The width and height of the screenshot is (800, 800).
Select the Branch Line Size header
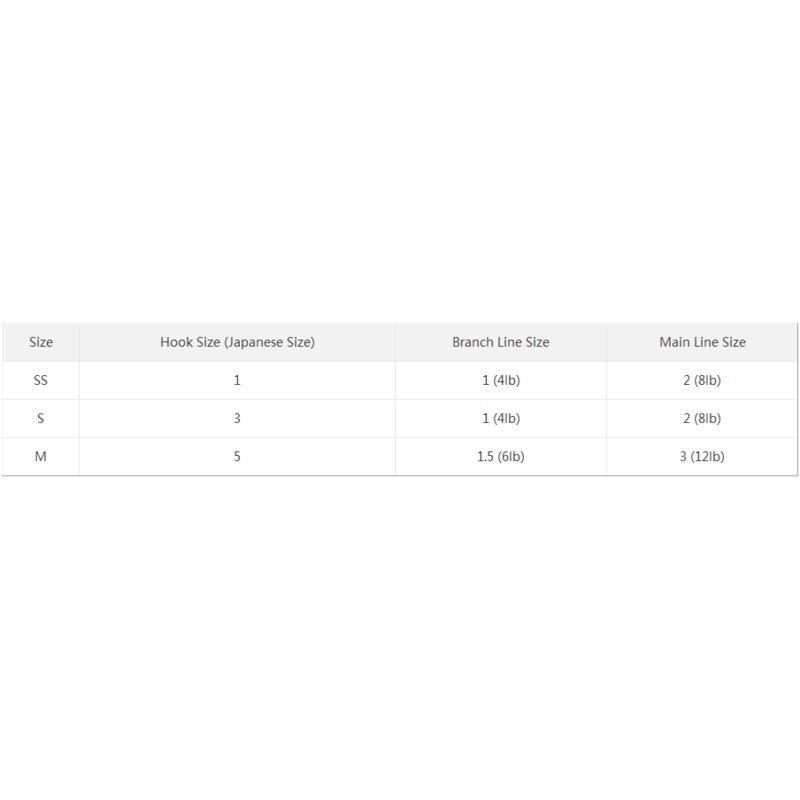(500, 342)
